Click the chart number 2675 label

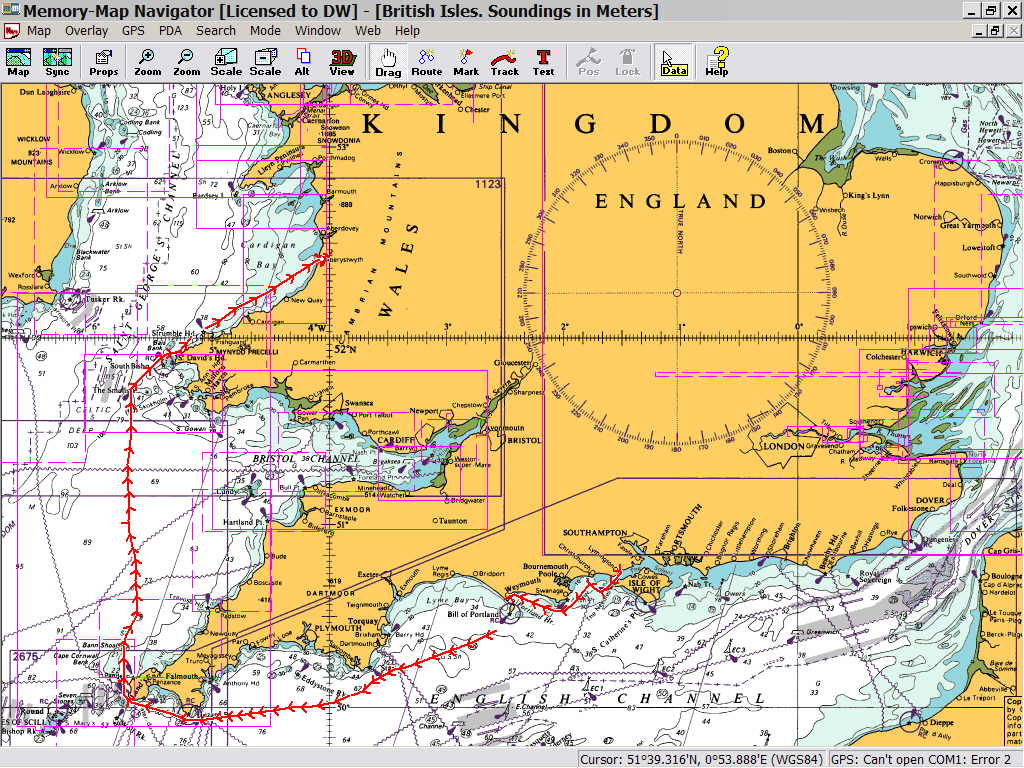pos(25,656)
